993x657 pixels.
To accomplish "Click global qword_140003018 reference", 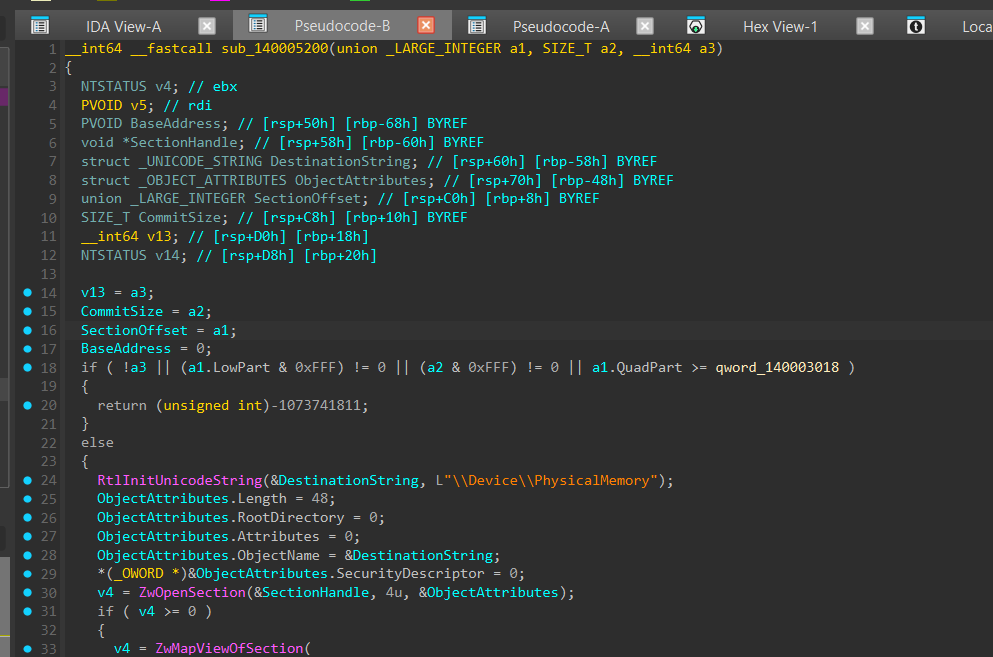I will click(777, 367).
